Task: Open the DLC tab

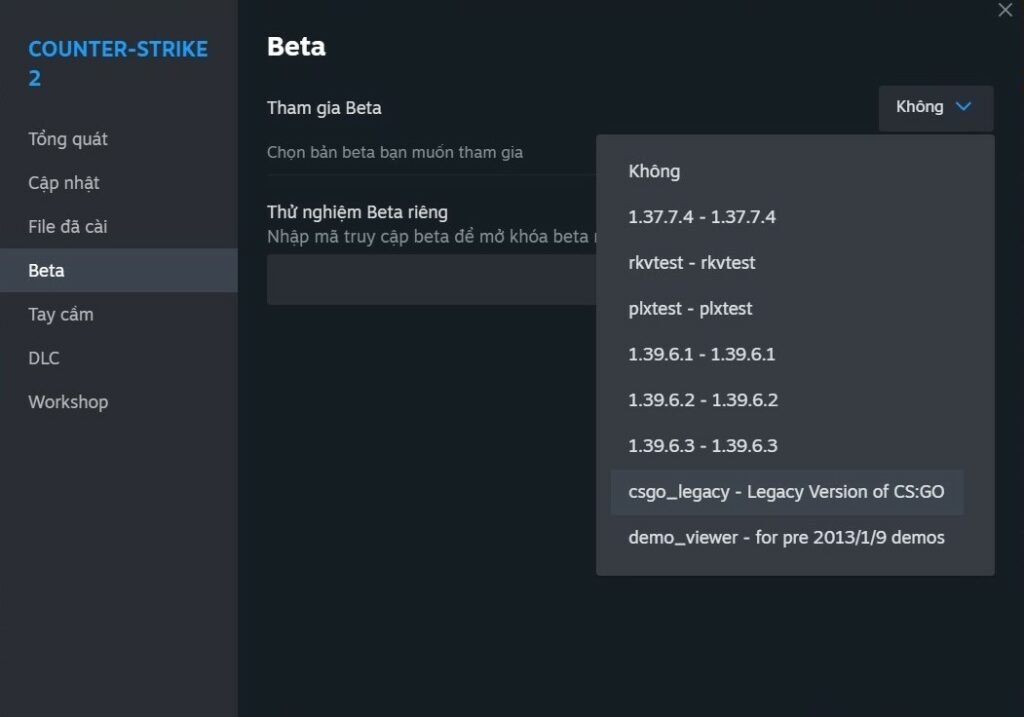Action: click(x=44, y=358)
